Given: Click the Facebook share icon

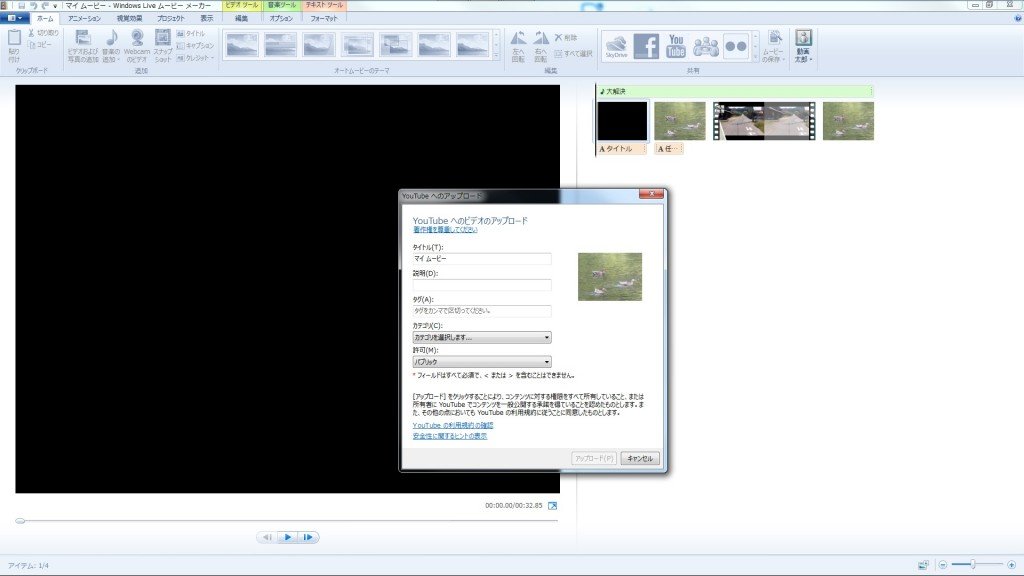Looking at the screenshot, I should click(646, 47).
